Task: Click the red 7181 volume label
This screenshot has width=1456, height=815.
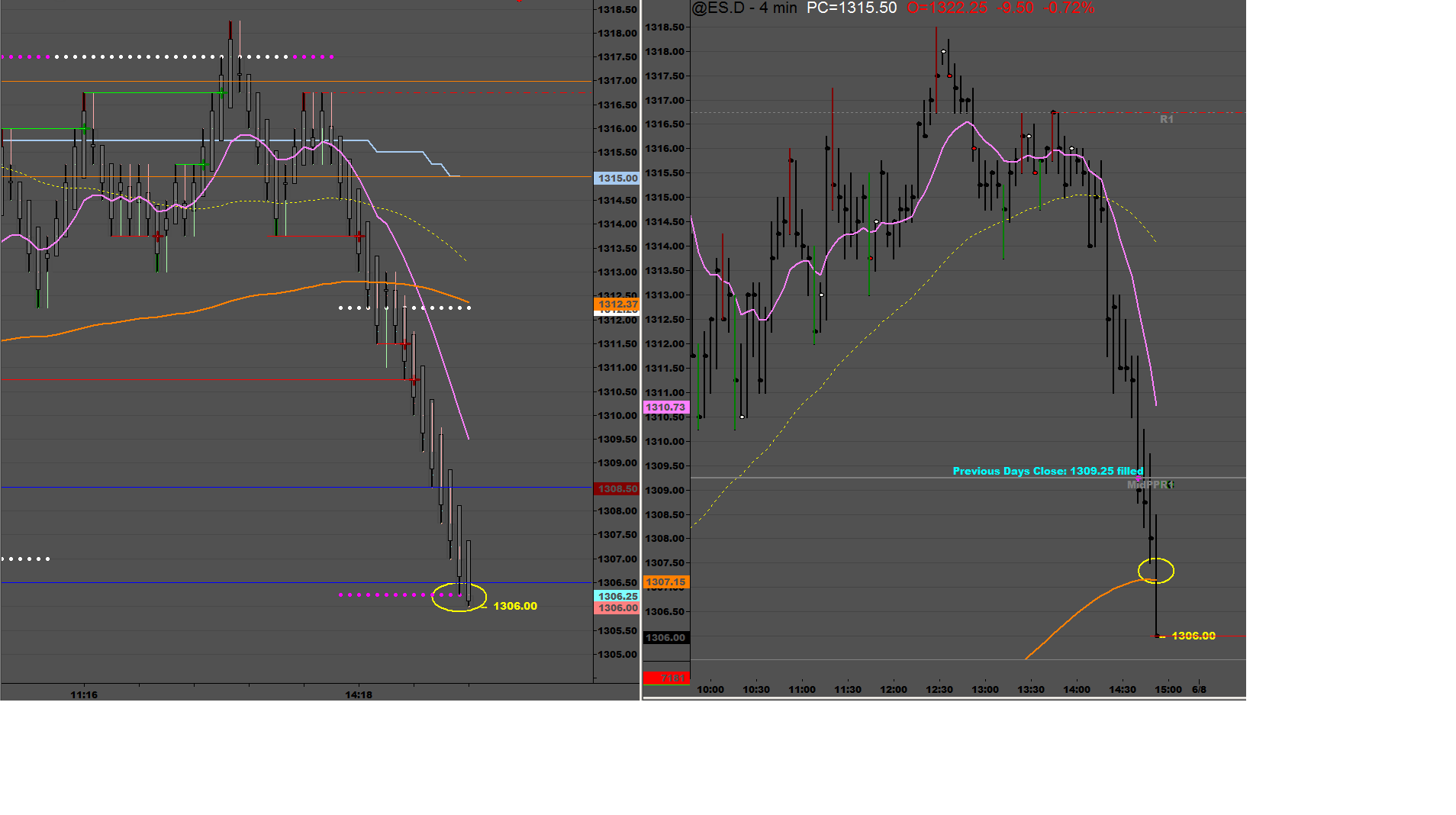Action: point(666,678)
